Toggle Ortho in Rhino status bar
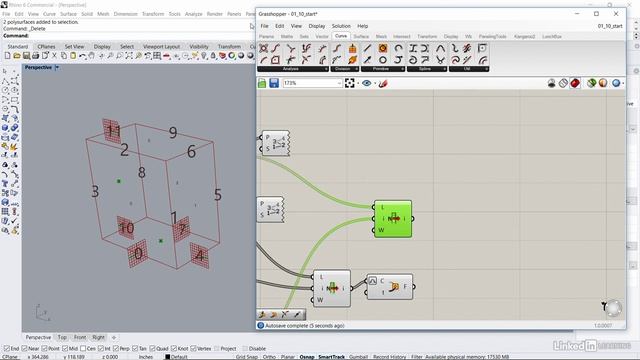 coord(269,357)
